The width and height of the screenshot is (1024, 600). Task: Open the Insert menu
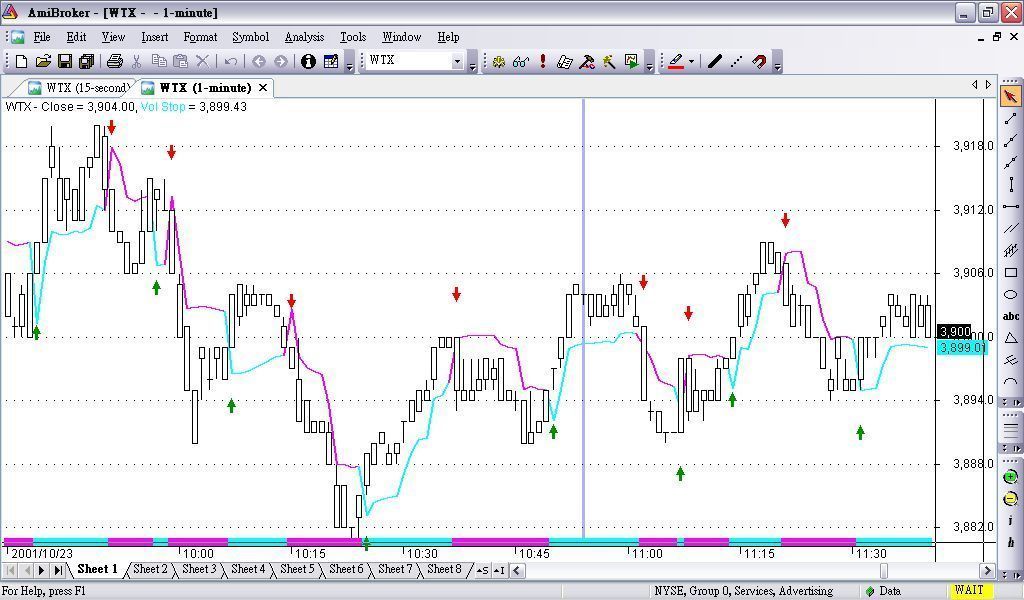155,37
